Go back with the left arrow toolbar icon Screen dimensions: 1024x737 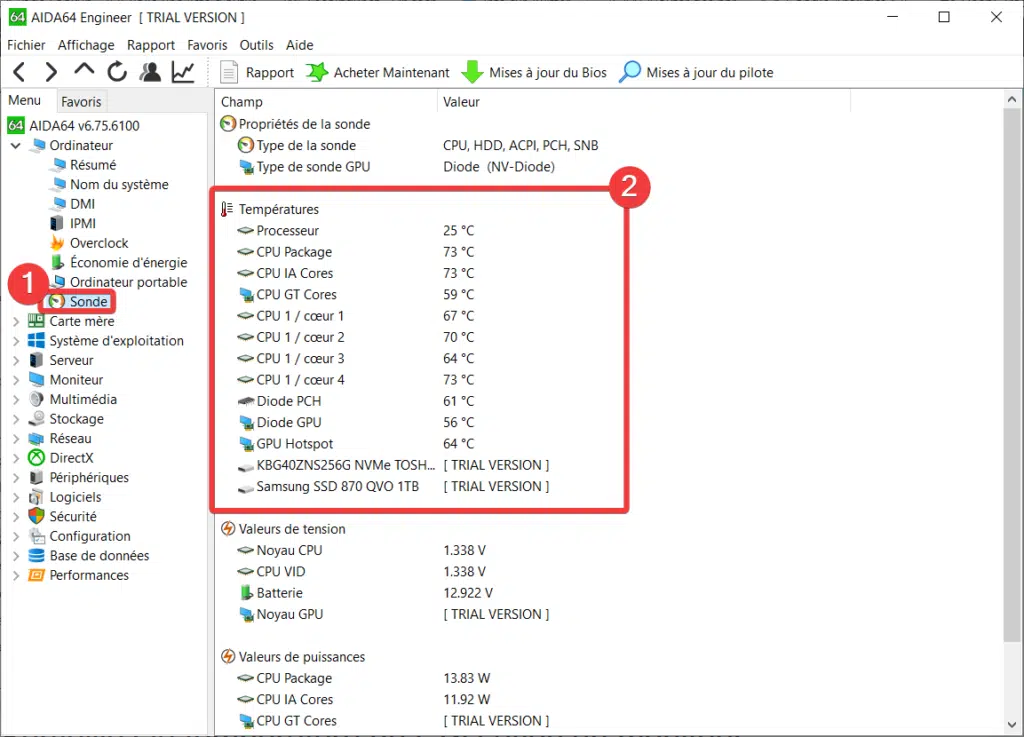point(20,72)
